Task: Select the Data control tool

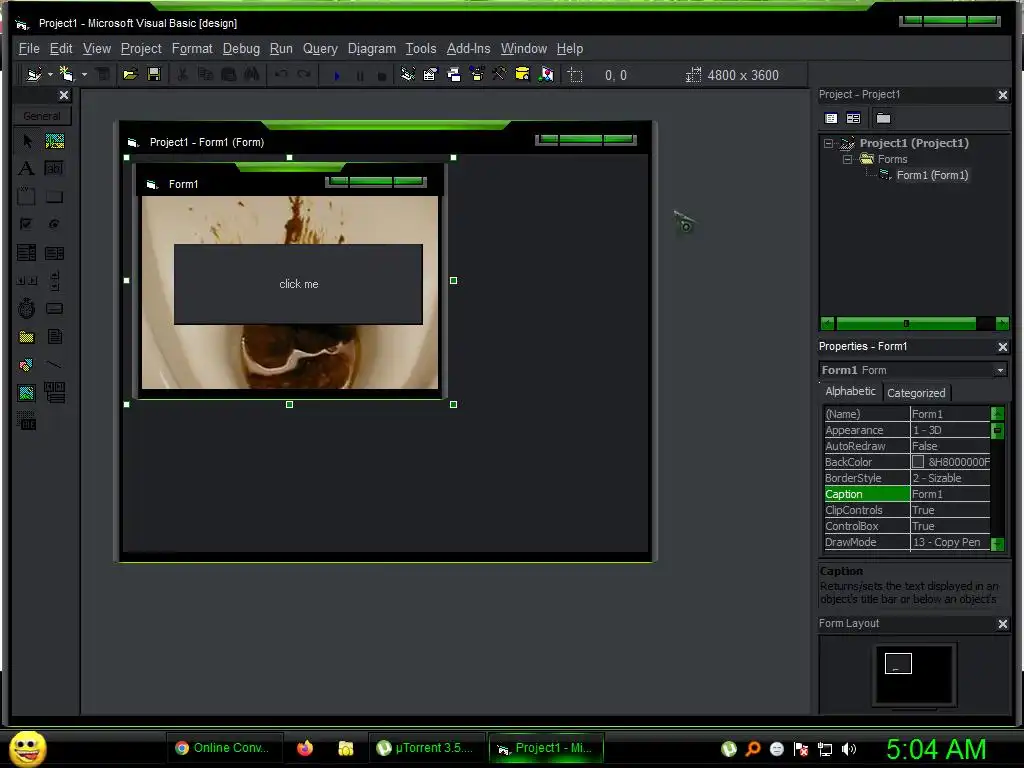Action: 54,392
